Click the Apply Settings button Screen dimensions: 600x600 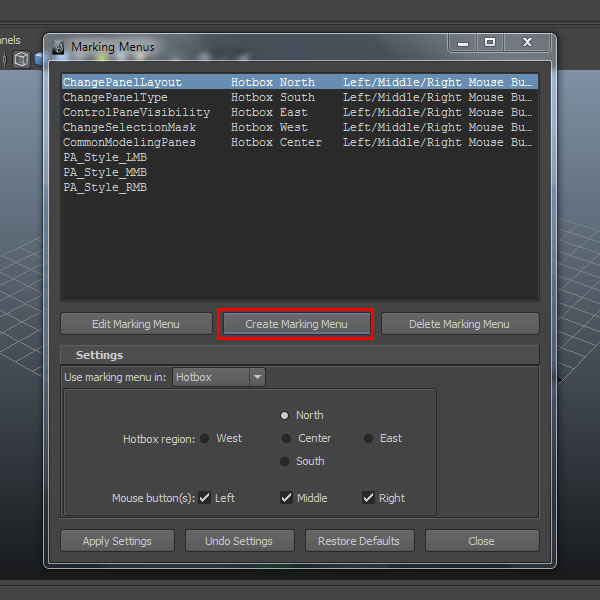[117, 541]
